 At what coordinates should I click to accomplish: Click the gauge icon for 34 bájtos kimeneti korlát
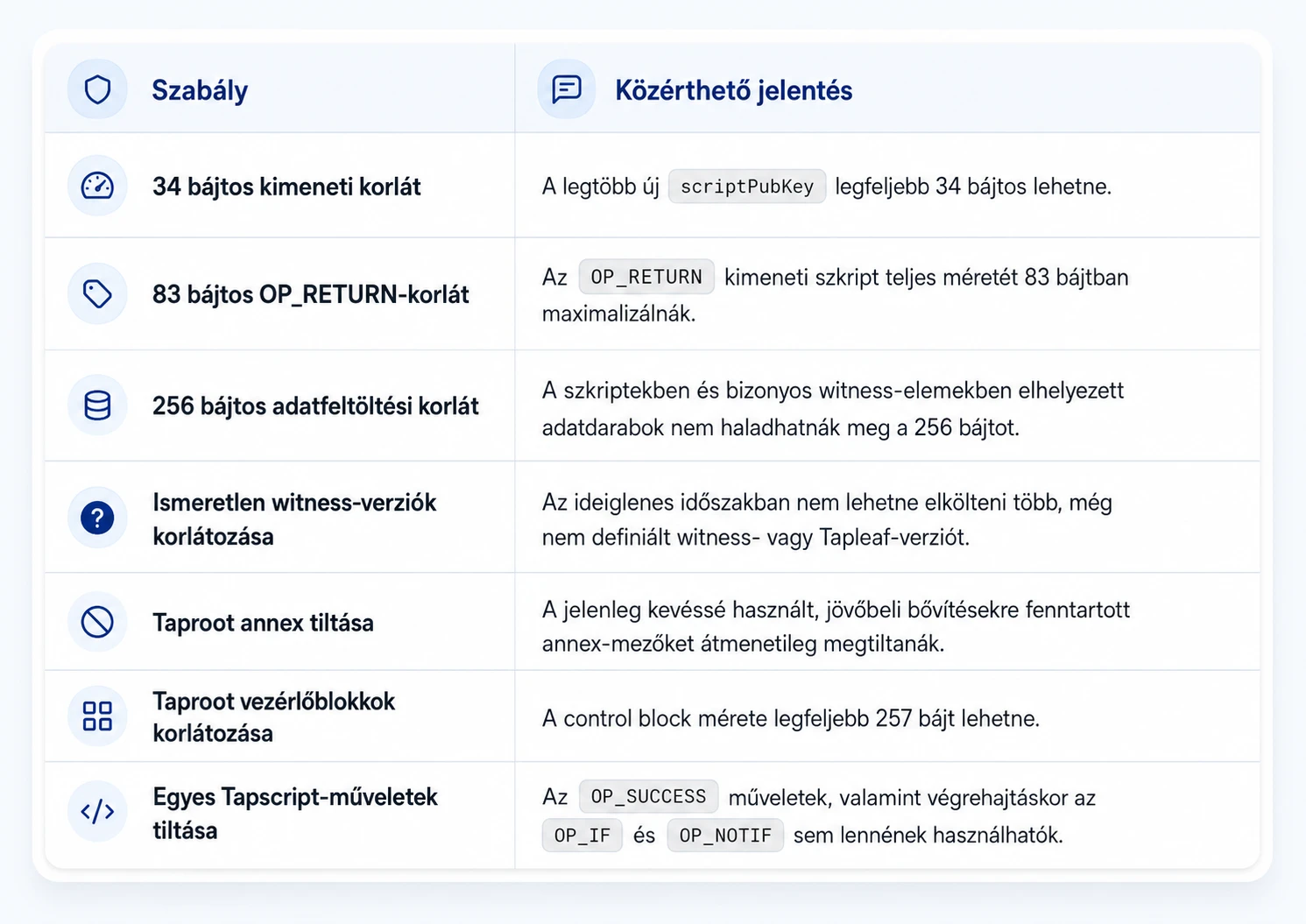point(97,186)
